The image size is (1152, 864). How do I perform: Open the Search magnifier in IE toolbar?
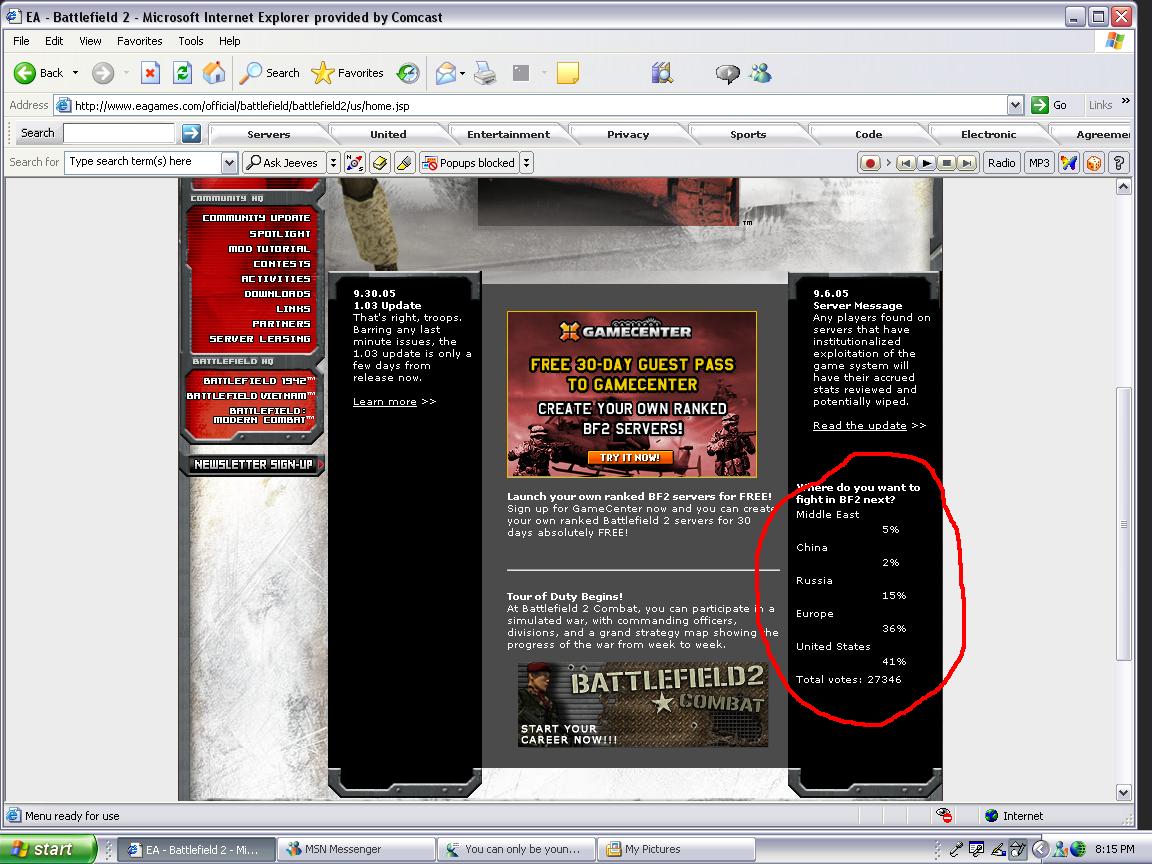270,73
